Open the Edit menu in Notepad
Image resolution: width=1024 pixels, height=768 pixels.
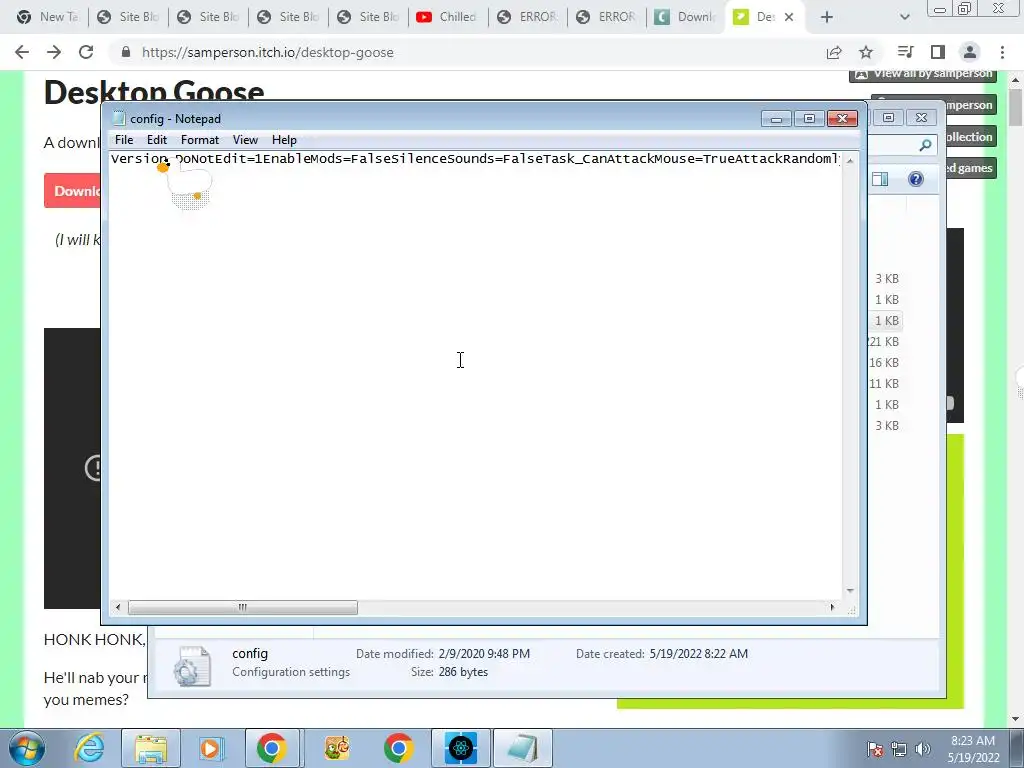point(157,140)
